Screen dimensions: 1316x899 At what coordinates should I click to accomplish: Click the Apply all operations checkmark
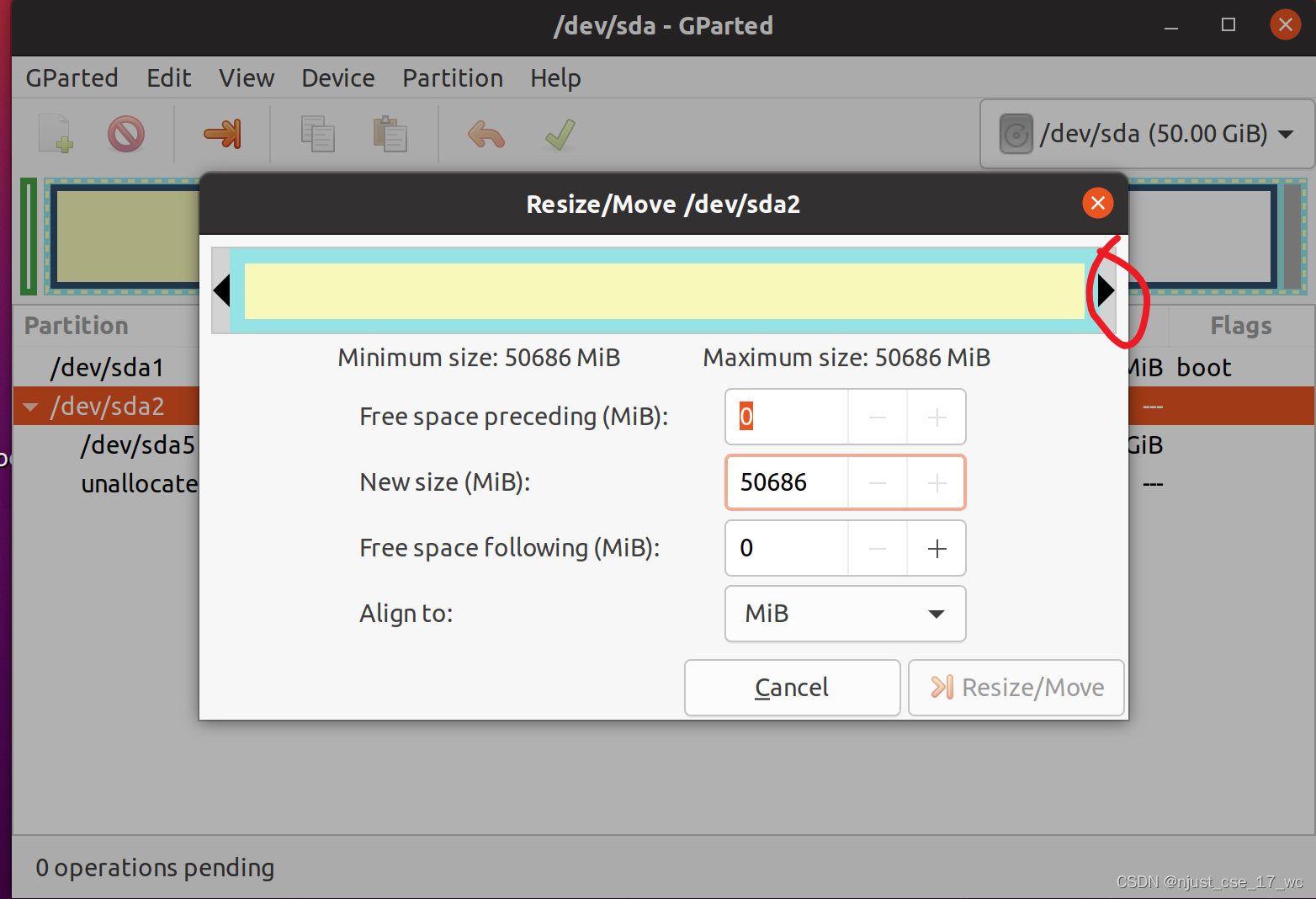point(560,134)
